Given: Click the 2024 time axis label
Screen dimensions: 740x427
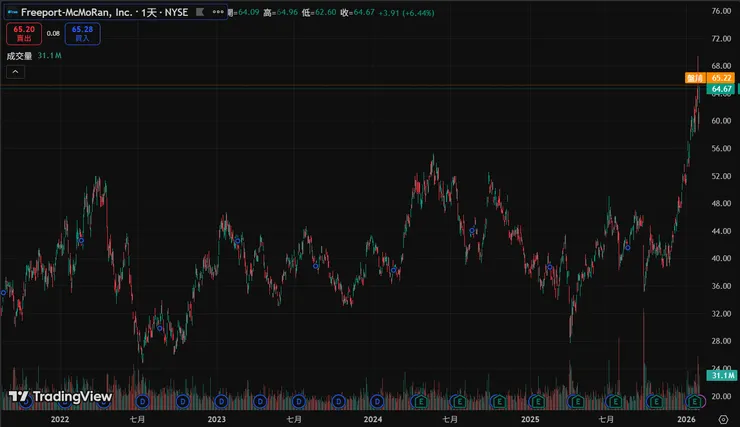Looking at the screenshot, I should click(373, 419).
